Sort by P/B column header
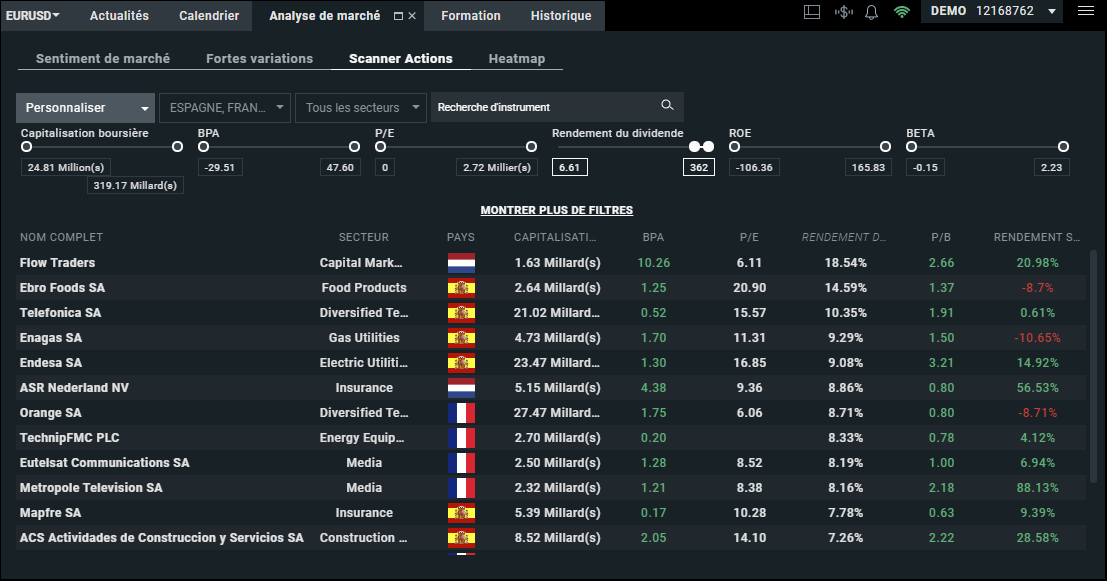Screen dimensions: 1107x581 [x=941, y=237]
